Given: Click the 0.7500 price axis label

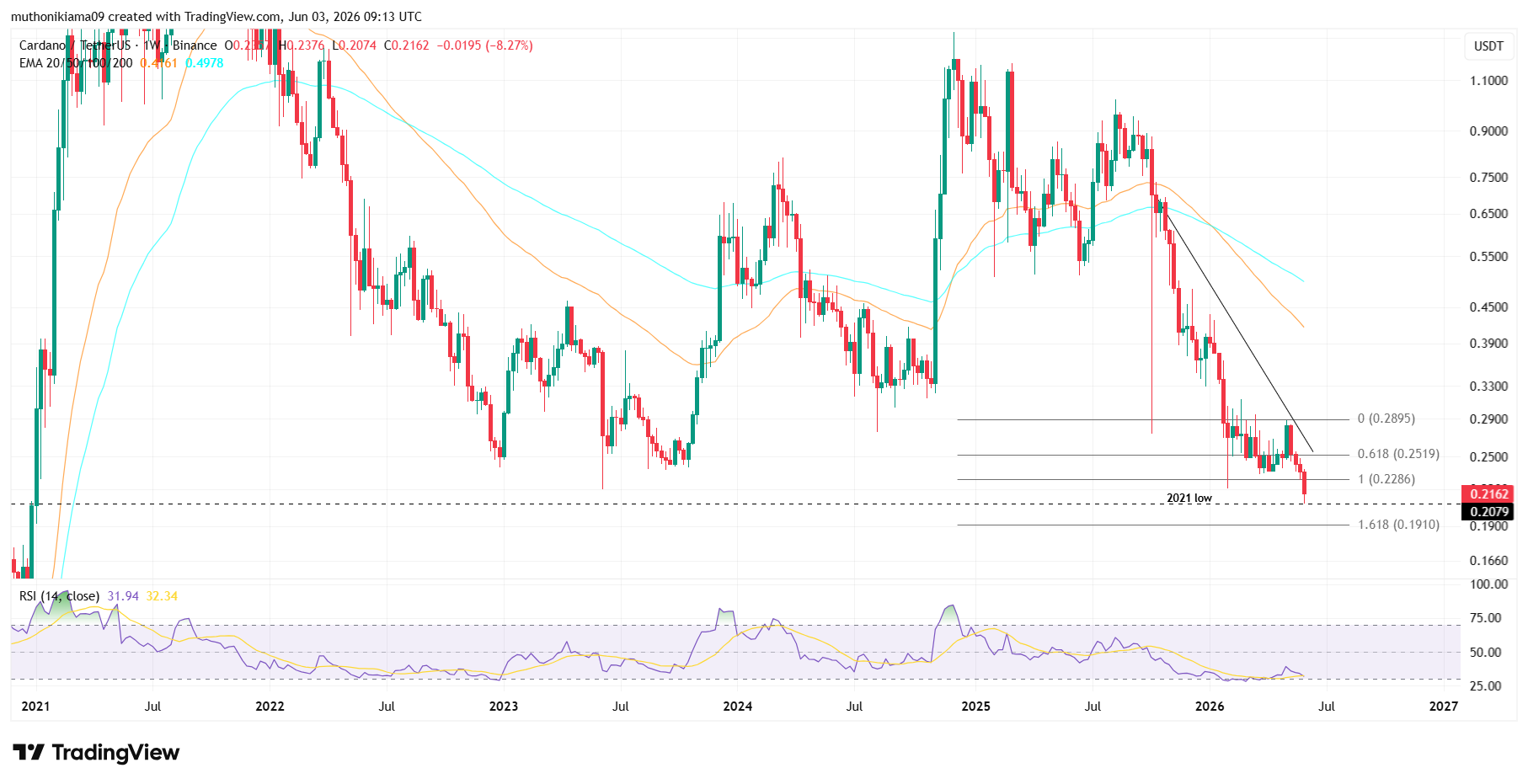Looking at the screenshot, I should coord(1488,178).
